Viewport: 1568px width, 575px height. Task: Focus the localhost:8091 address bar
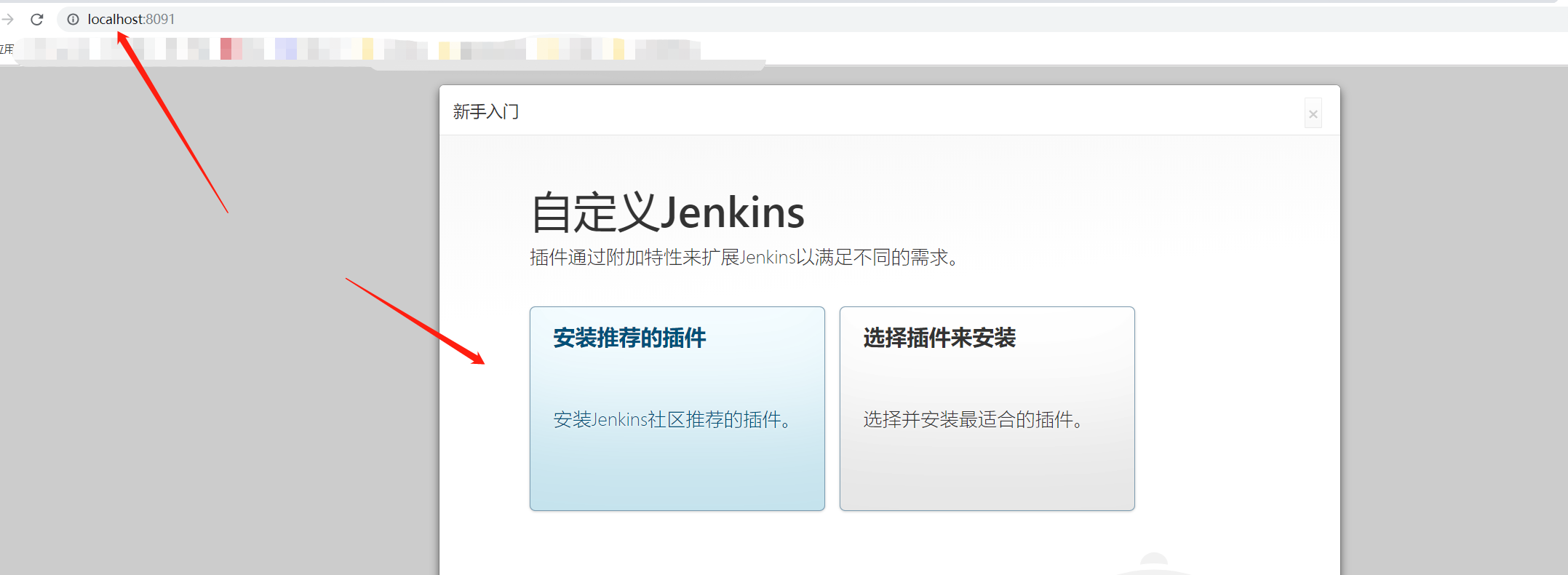[811, 20]
